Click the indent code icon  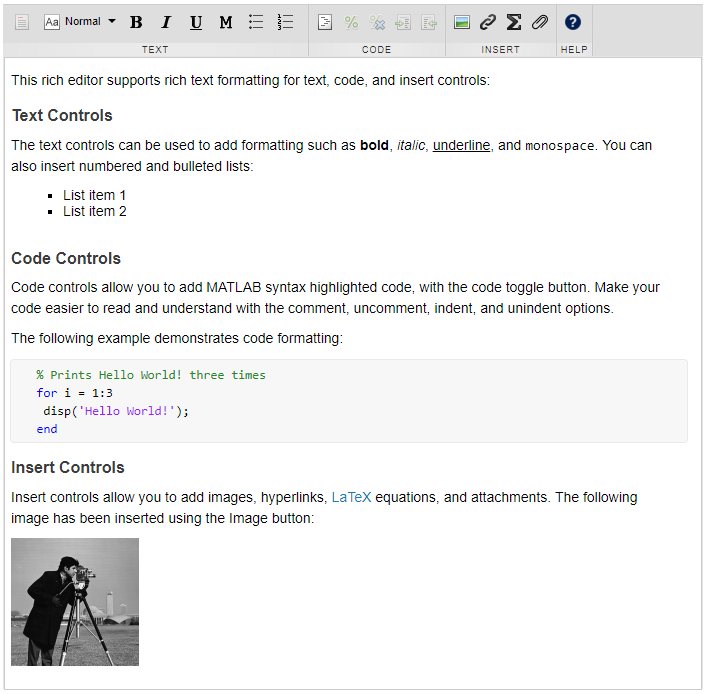point(403,22)
